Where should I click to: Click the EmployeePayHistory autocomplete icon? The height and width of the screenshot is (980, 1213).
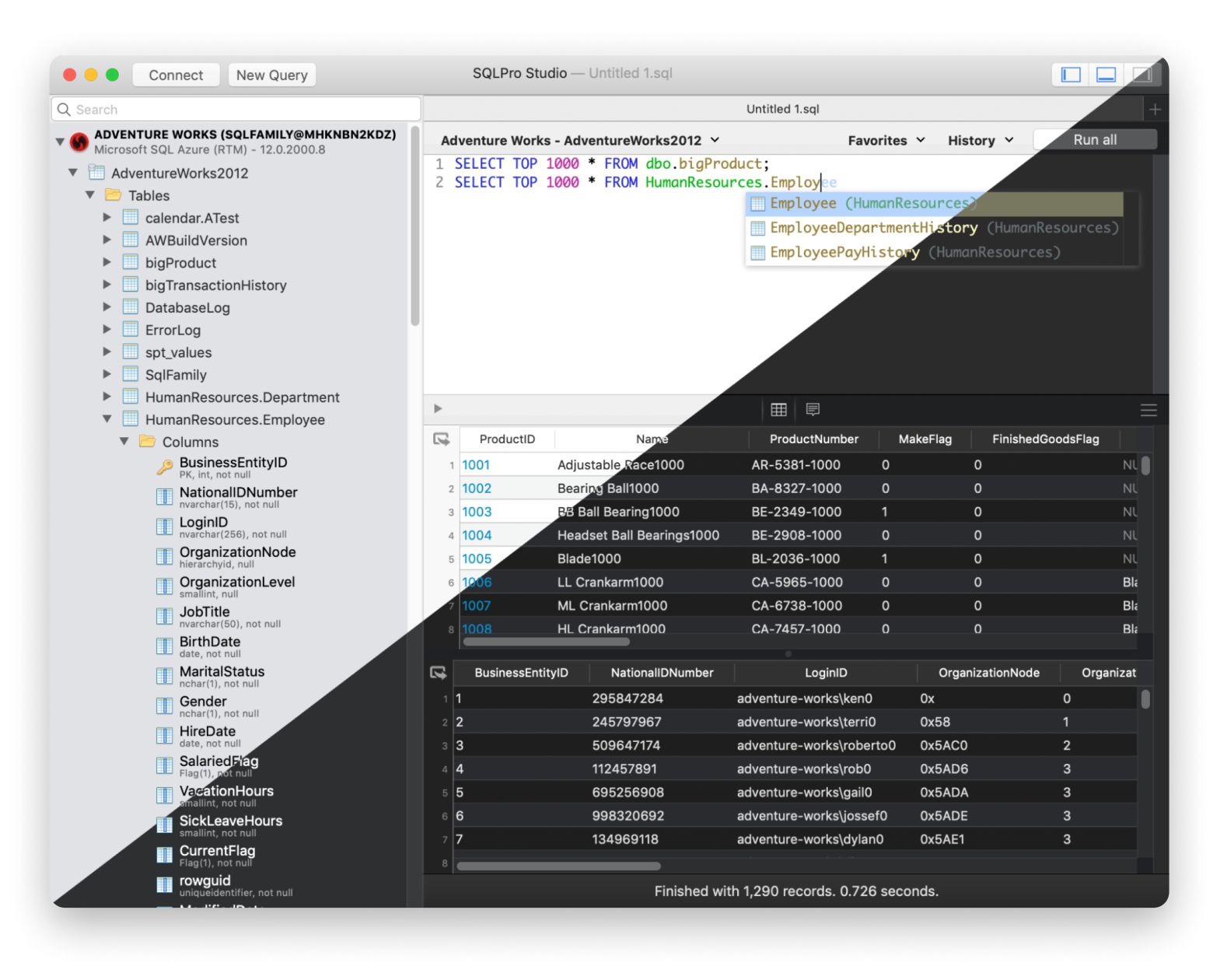pos(758,253)
